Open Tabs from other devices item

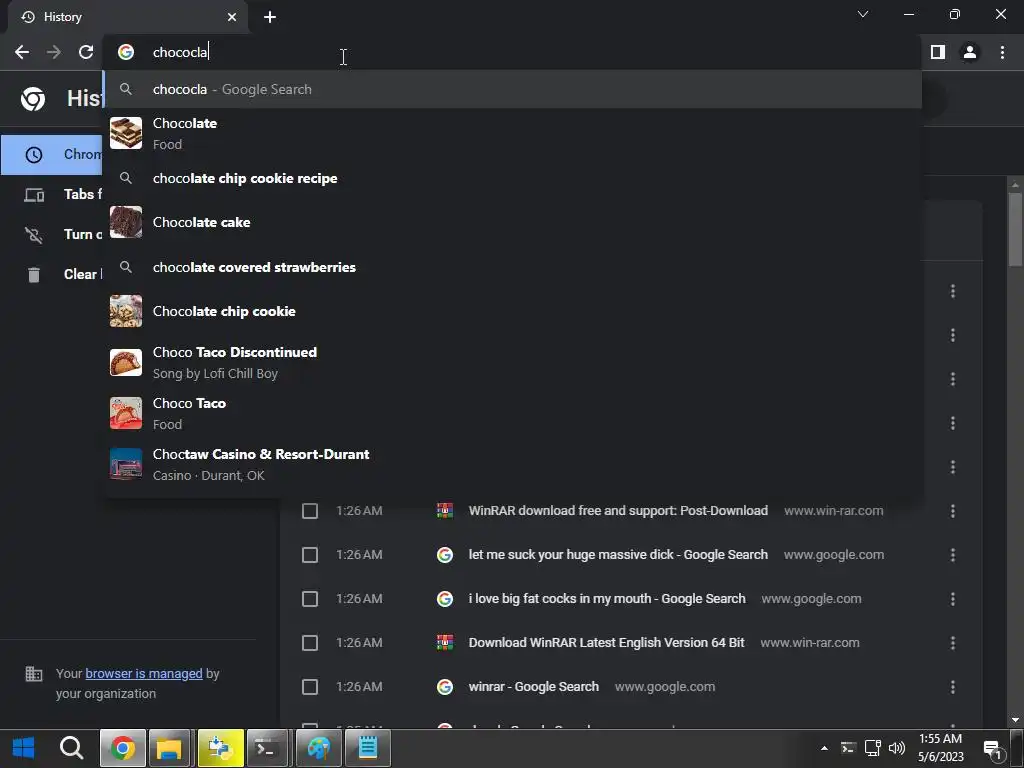(52, 195)
